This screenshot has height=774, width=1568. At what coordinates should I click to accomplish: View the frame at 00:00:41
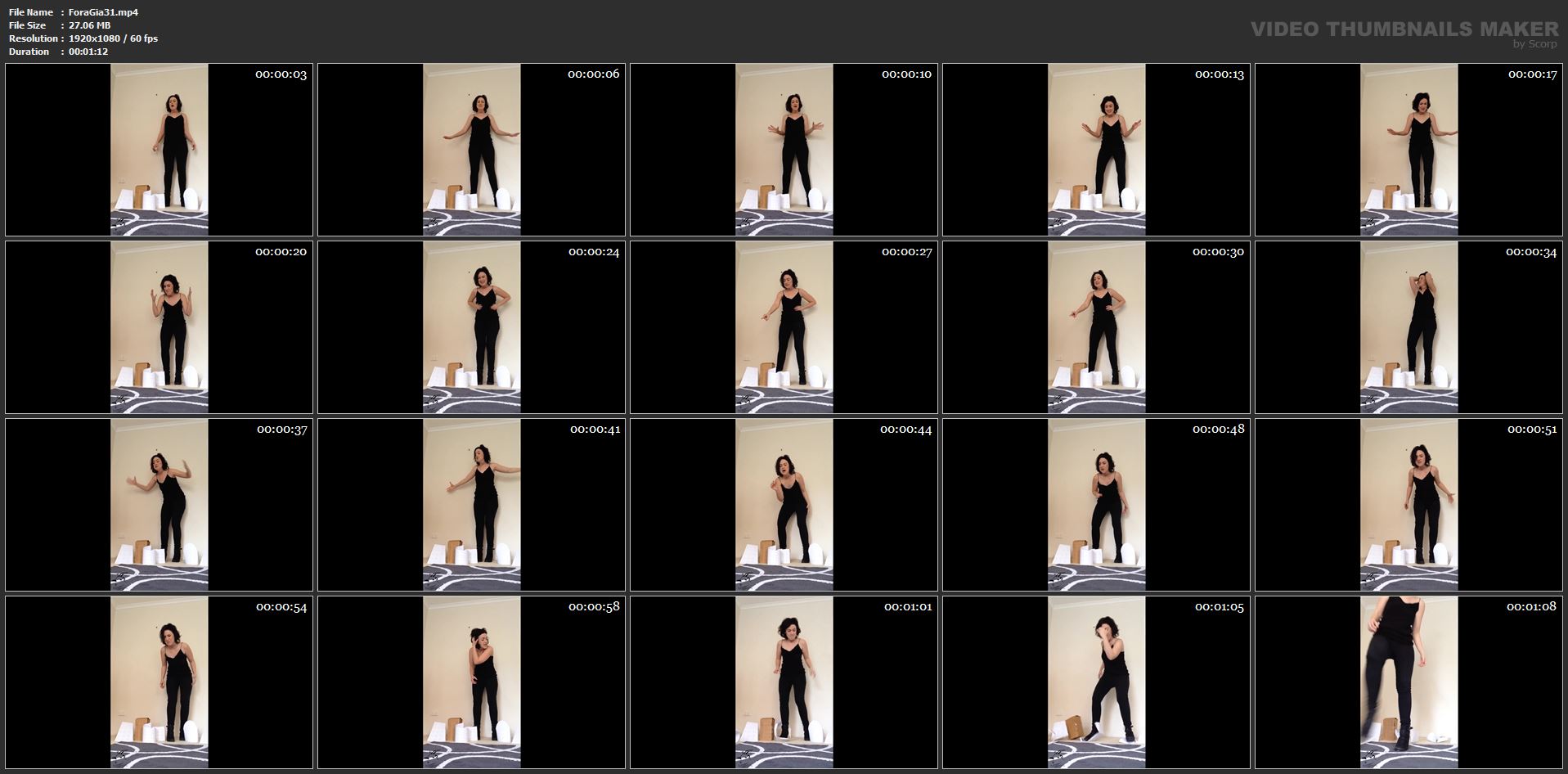[472, 505]
